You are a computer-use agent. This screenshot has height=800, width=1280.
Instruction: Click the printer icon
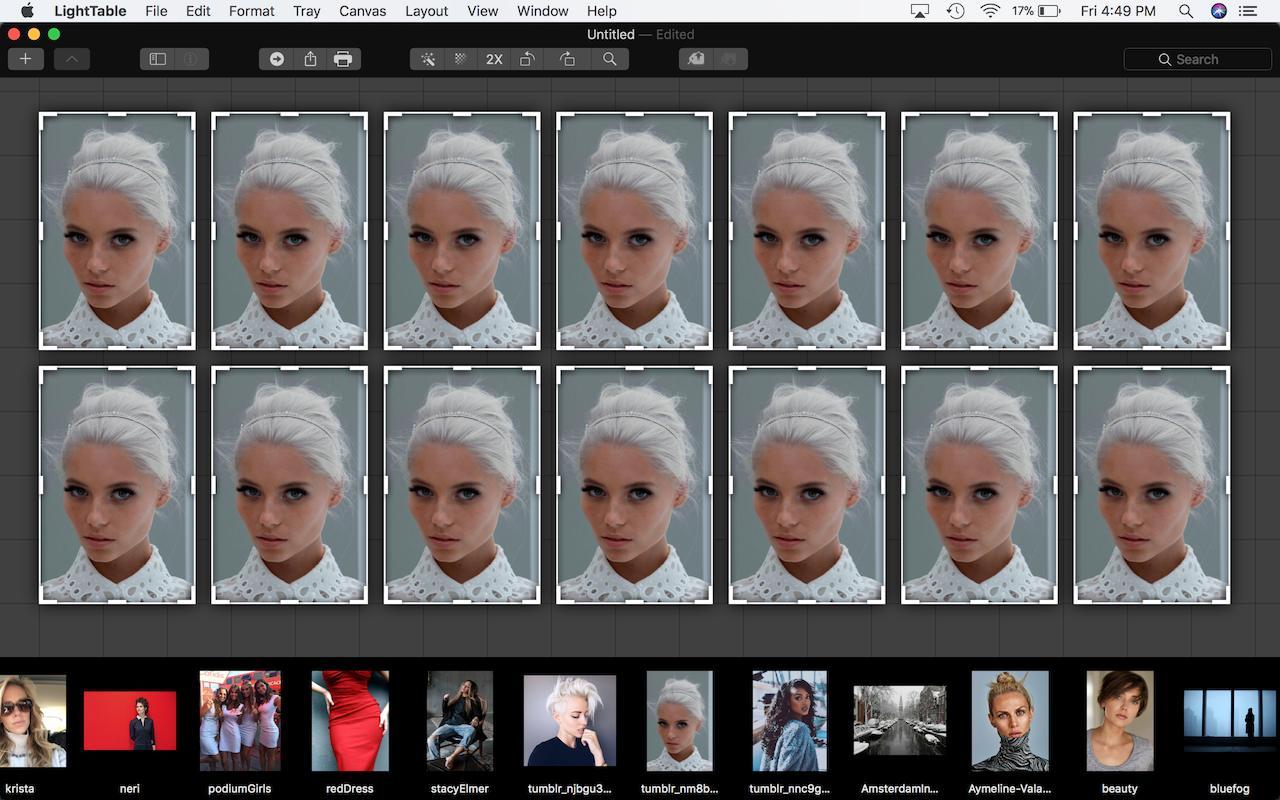coord(343,59)
